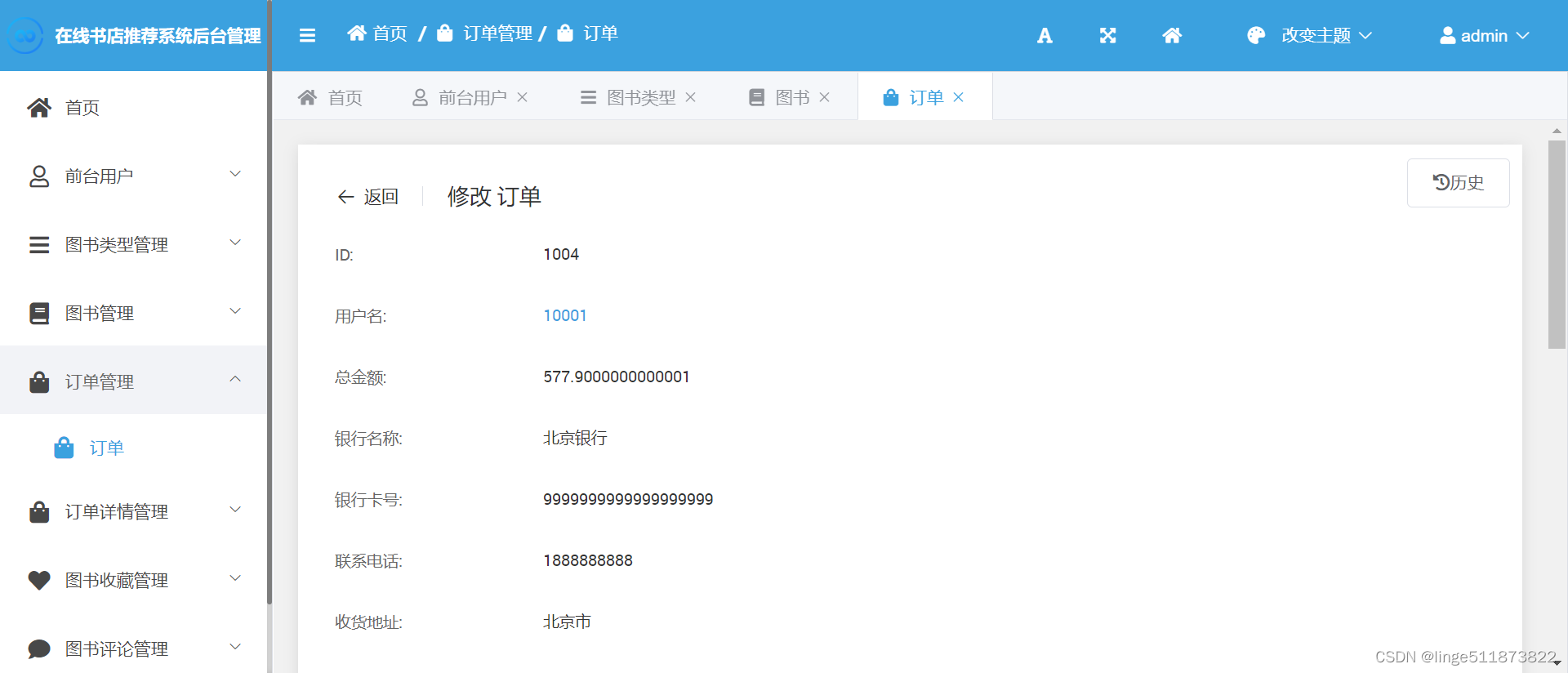Click the address value 北京市
The image size is (1568, 673).
(567, 622)
